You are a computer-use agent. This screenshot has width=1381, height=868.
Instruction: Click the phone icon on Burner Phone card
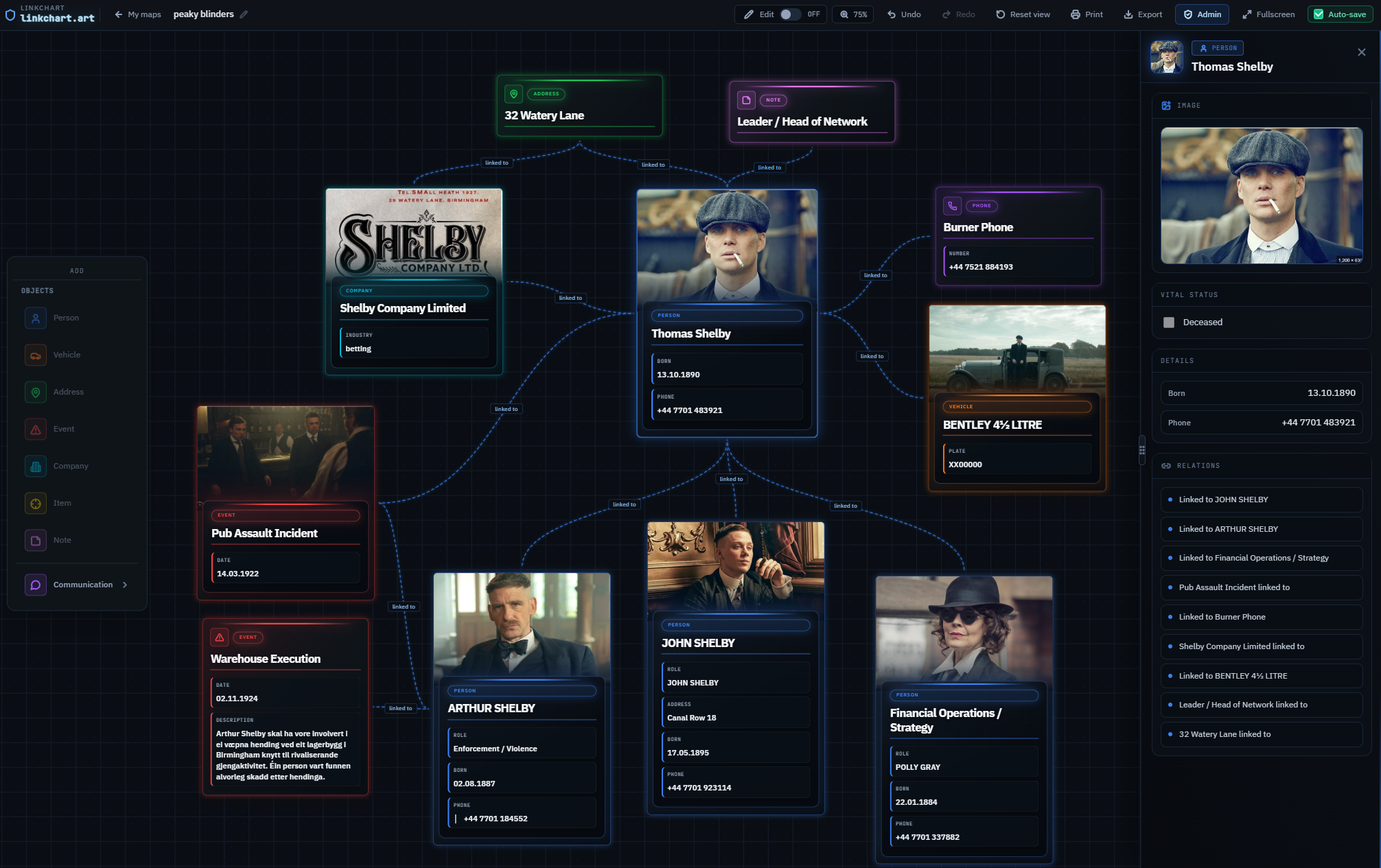[952, 205]
